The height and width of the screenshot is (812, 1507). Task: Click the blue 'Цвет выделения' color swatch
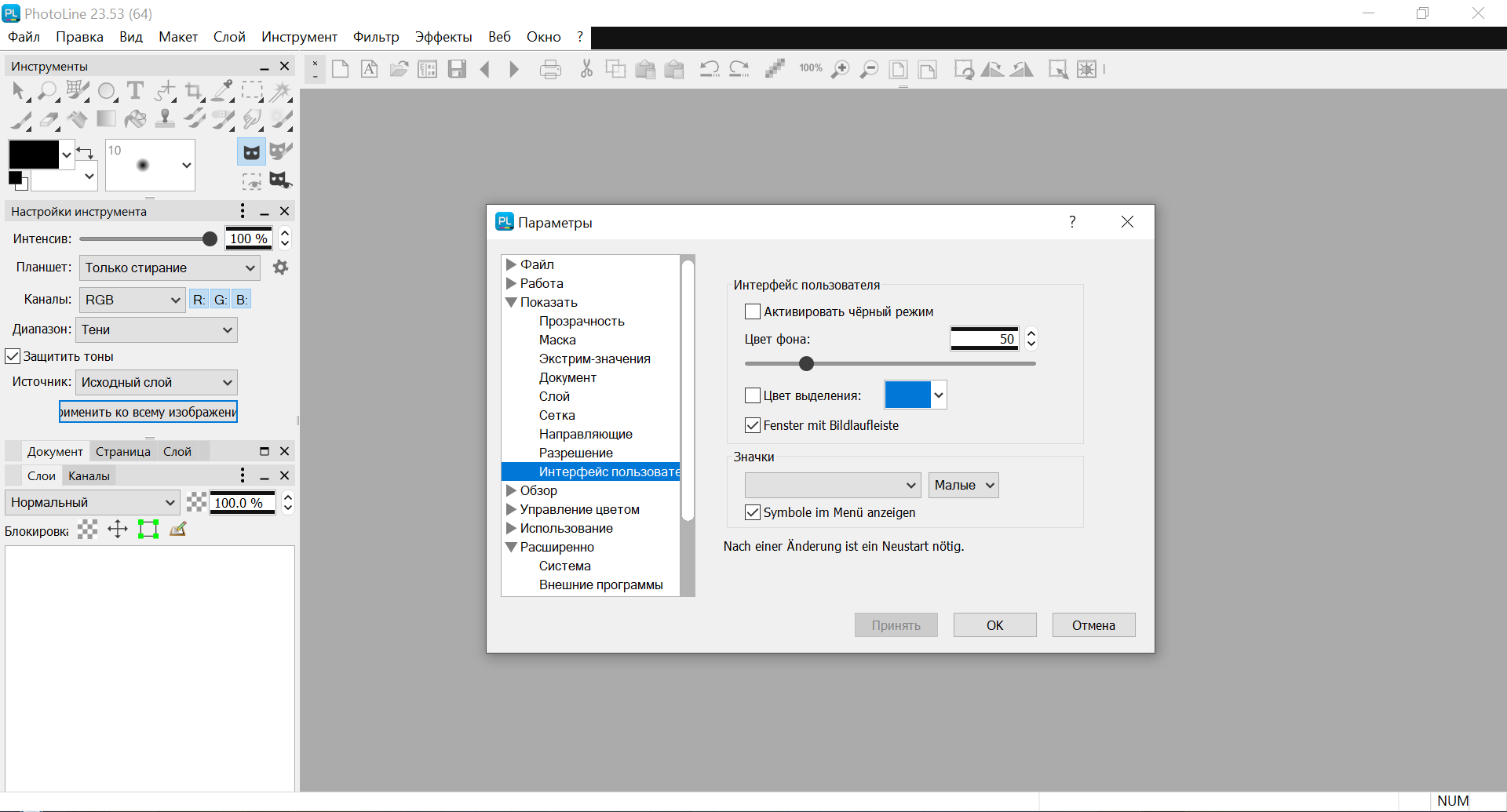[x=907, y=395]
